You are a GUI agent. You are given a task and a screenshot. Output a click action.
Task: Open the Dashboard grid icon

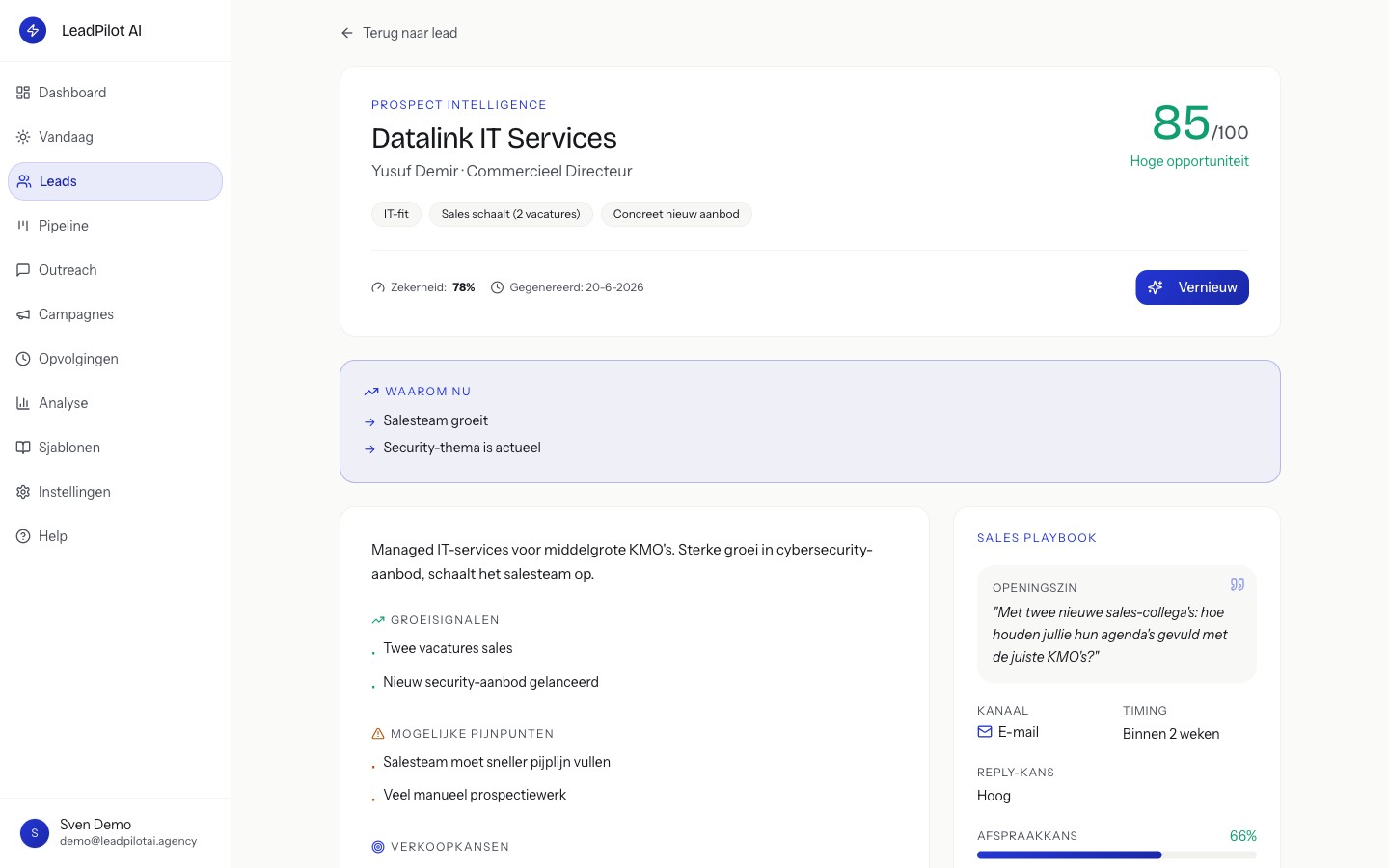click(x=23, y=93)
